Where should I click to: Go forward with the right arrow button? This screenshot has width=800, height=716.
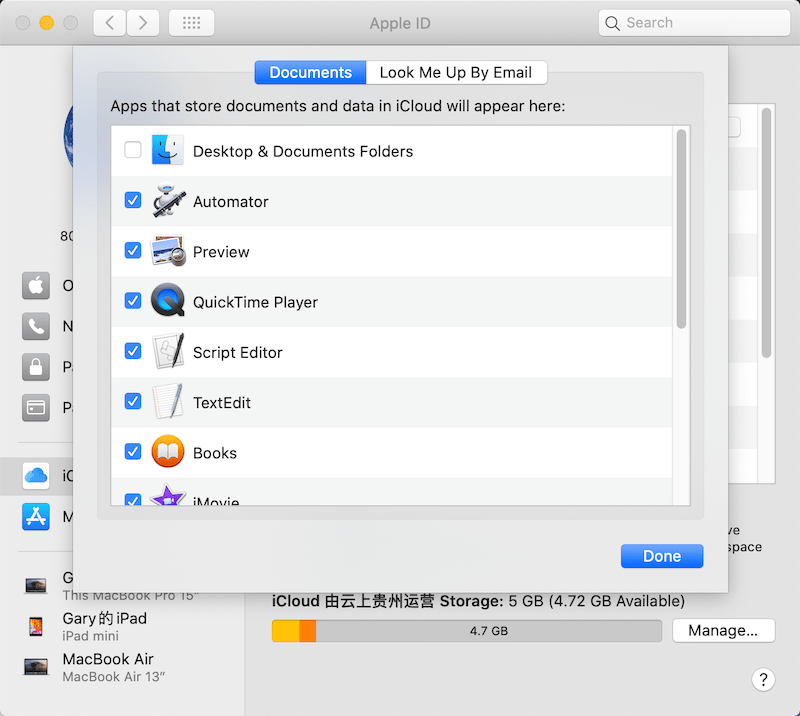(x=143, y=23)
